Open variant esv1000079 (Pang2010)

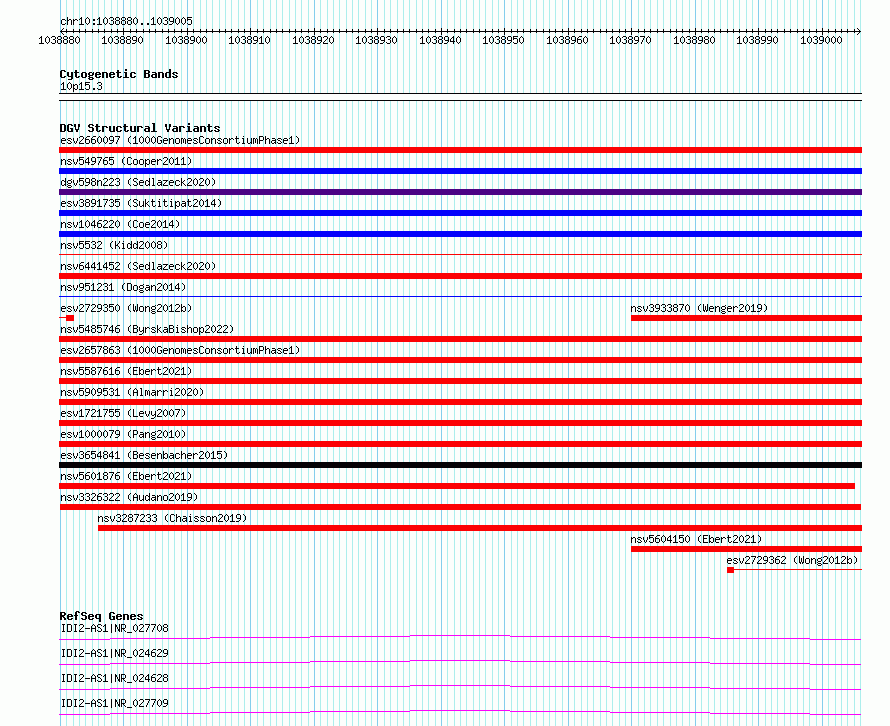(123, 434)
